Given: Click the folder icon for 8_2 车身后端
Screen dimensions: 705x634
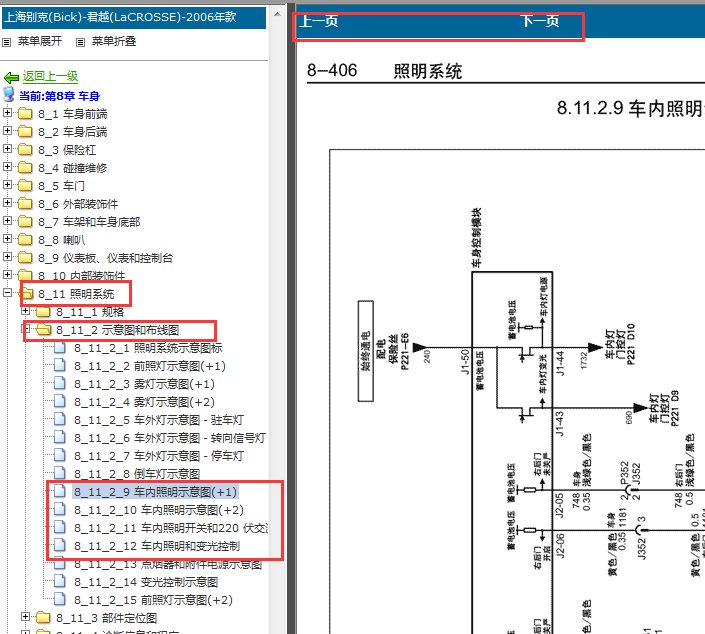Looking at the screenshot, I should click(x=25, y=131).
